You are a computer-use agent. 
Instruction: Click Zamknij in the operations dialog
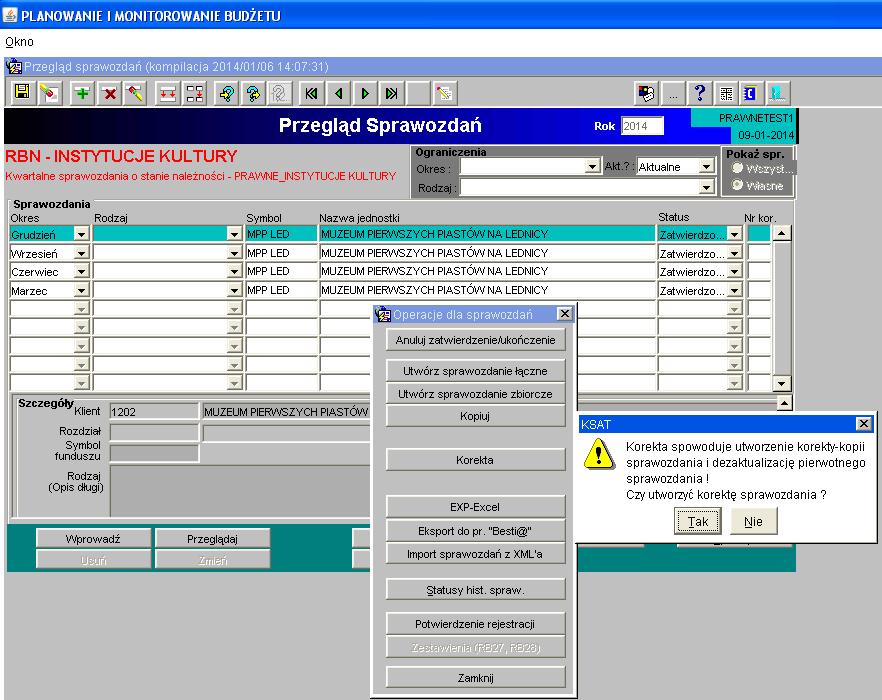pos(475,677)
